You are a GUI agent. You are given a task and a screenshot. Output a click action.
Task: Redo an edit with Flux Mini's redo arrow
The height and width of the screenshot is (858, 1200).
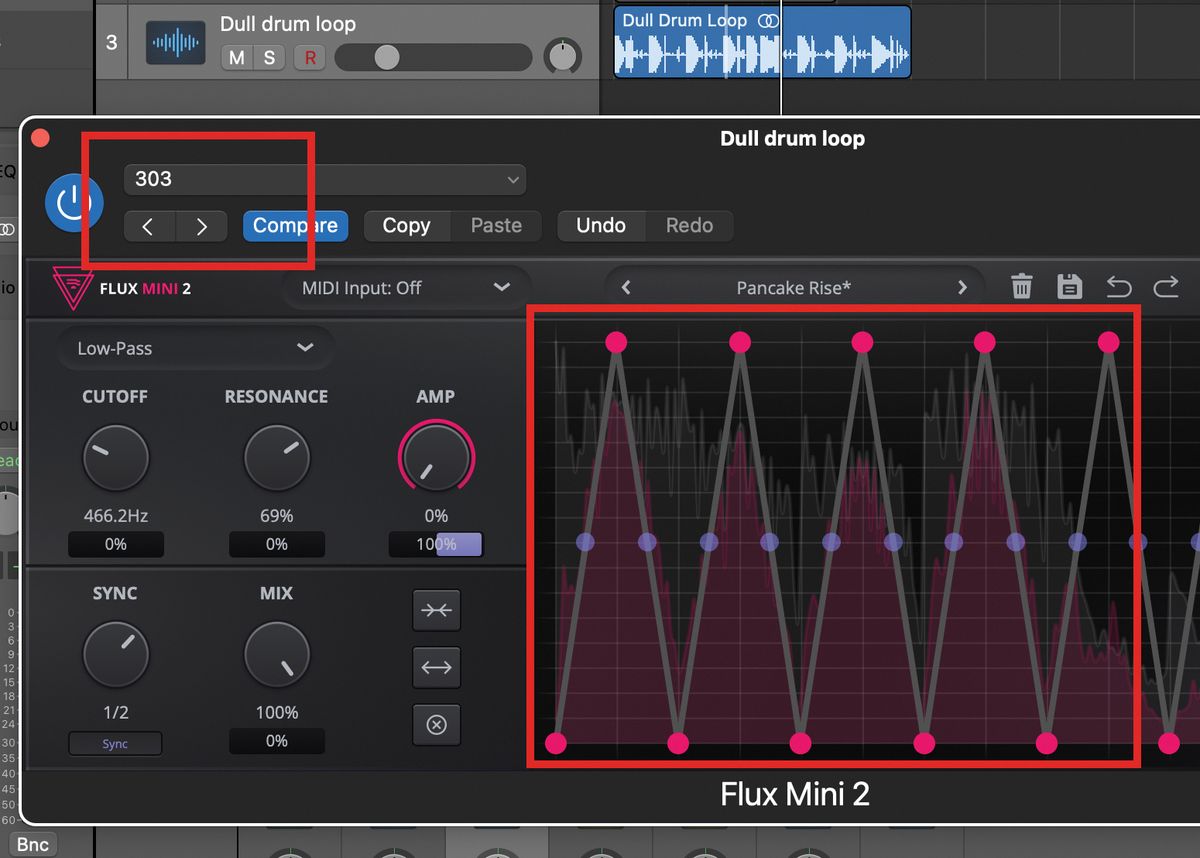coord(1166,286)
